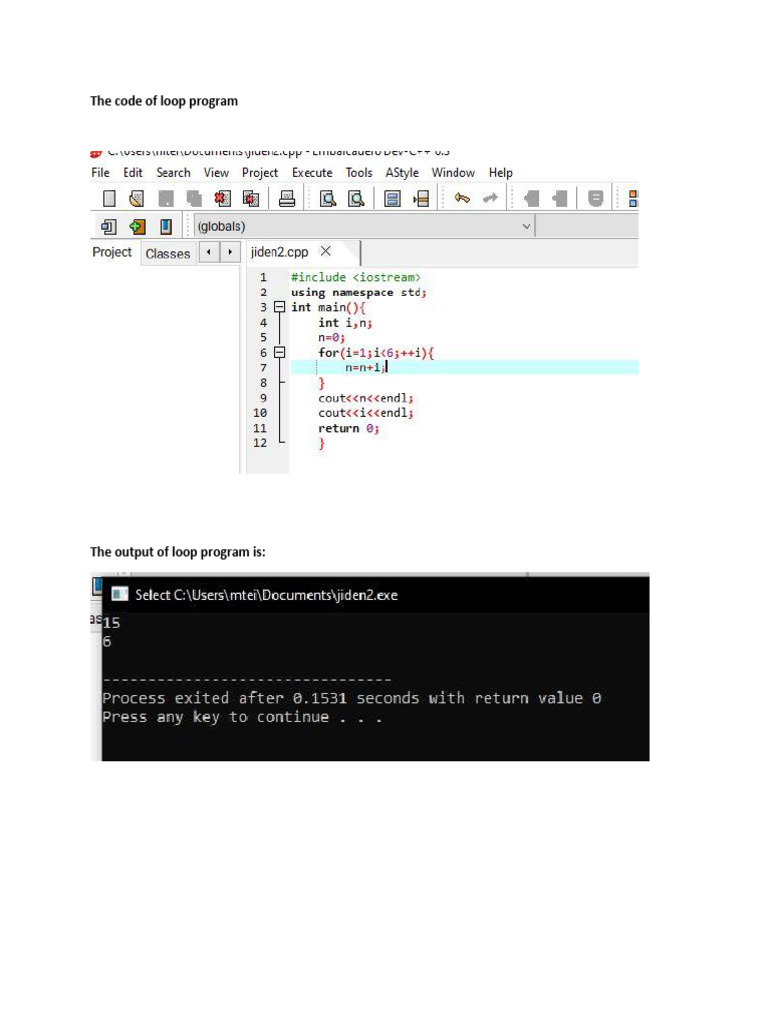This screenshot has width=768, height=1024.
Task: Click the greyed Redo arrow icon
Action: [x=490, y=198]
